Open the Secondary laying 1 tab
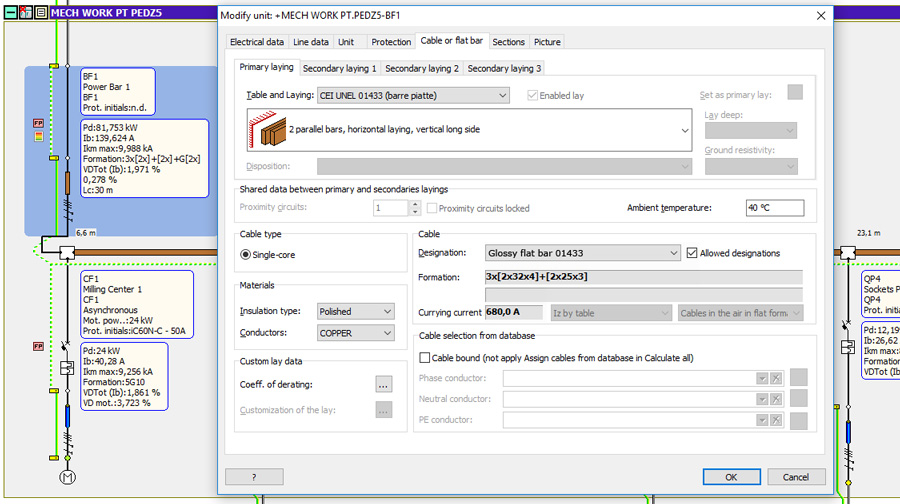Viewport: 900px width, 504px height. pos(339,68)
